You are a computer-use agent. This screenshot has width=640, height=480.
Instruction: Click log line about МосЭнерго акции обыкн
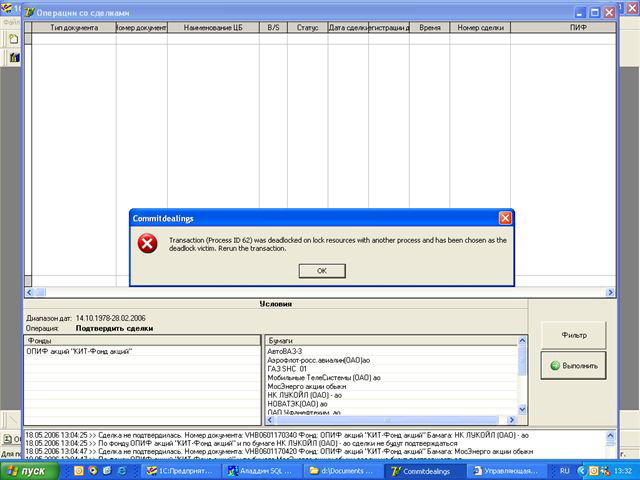(x=279, y=451)
